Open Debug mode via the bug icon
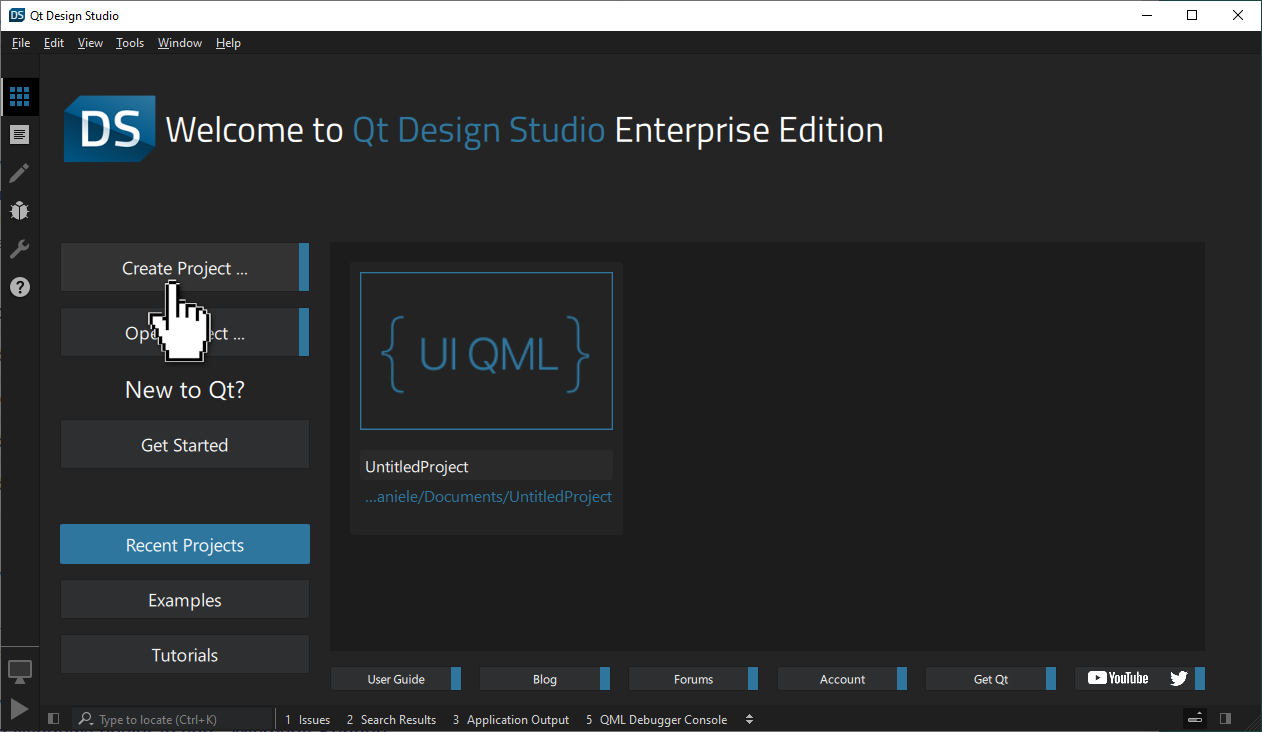 tap(19, 211)
